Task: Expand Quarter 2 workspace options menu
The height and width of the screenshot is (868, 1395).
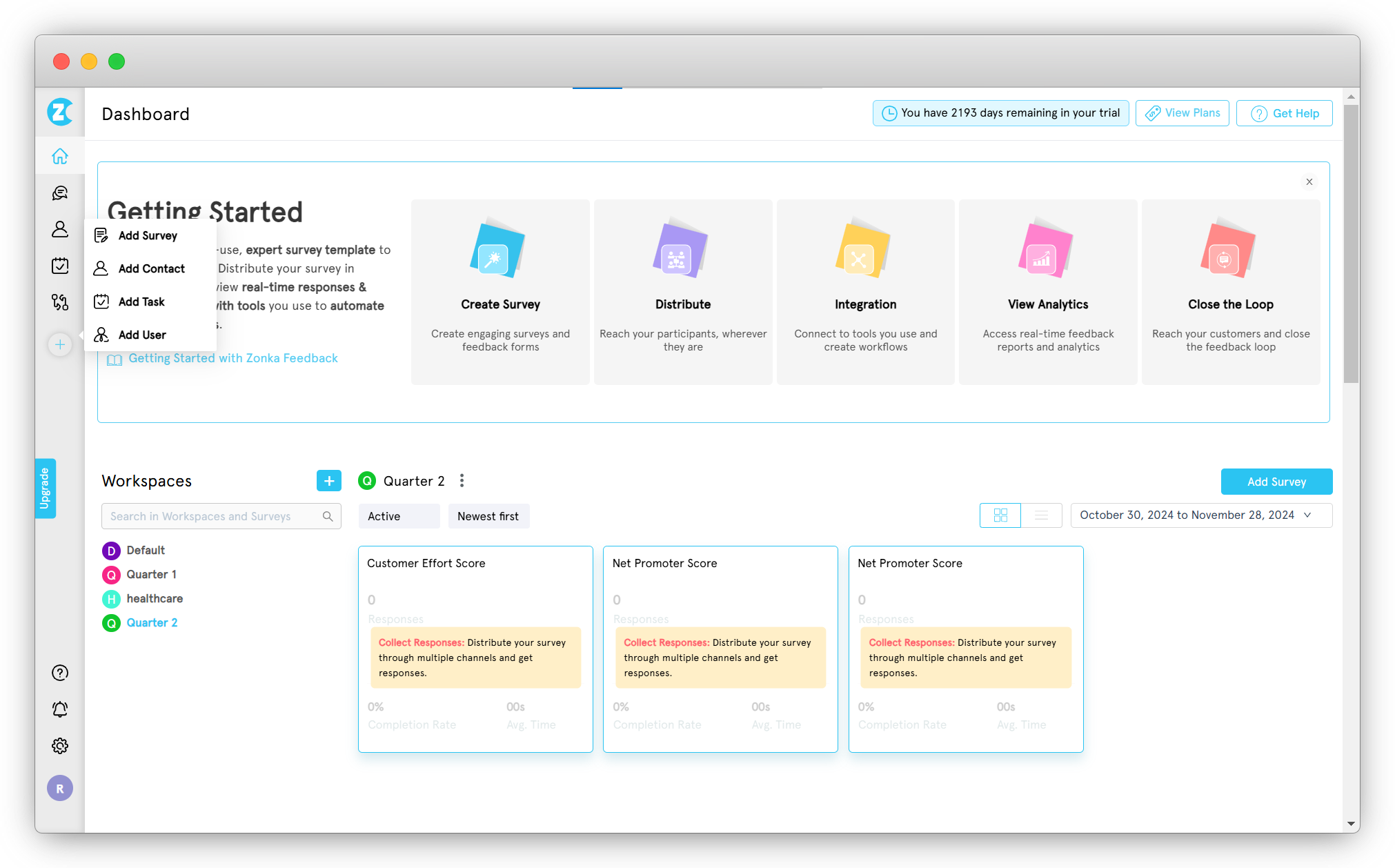Action: (462, 481)
